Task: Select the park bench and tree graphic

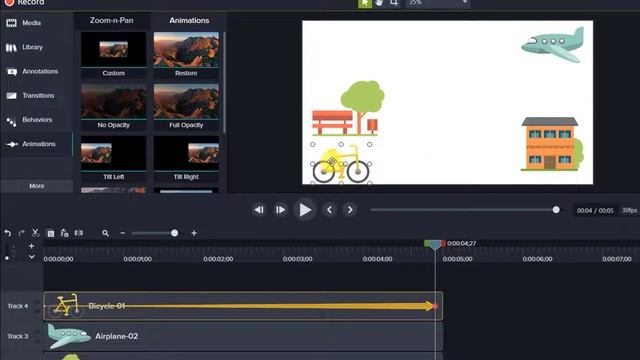Action: pyautogui.click(x=348, y=108)
